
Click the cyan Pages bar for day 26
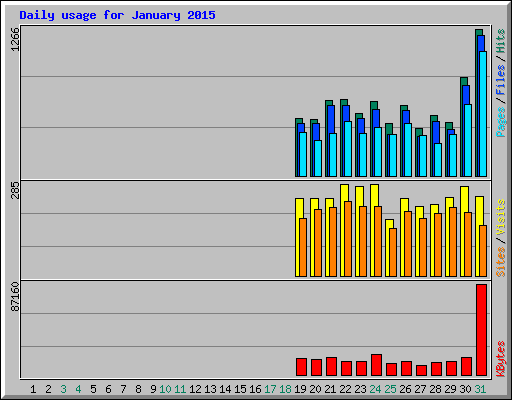[408, 150]
